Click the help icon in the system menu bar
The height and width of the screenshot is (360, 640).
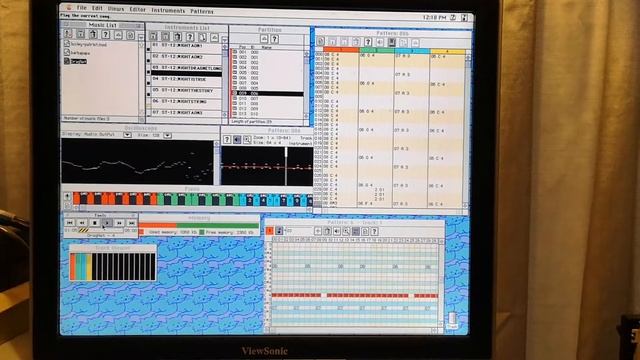(453, 18)
